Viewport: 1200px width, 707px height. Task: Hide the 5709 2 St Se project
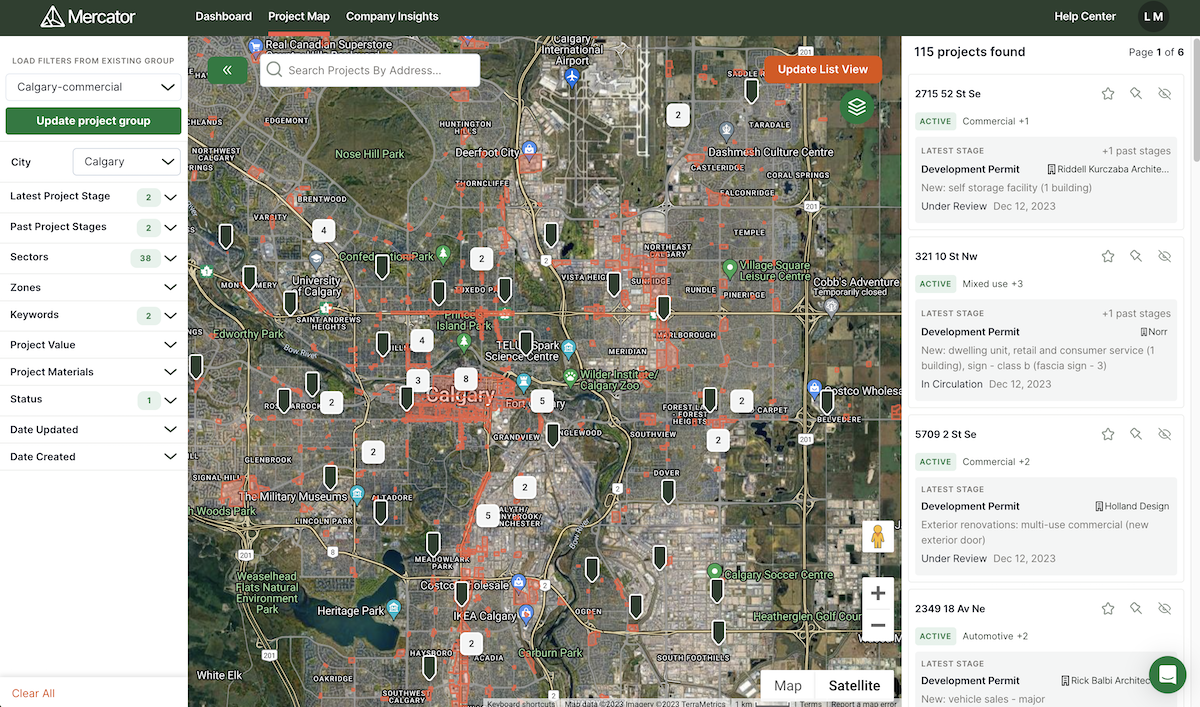1164,435
